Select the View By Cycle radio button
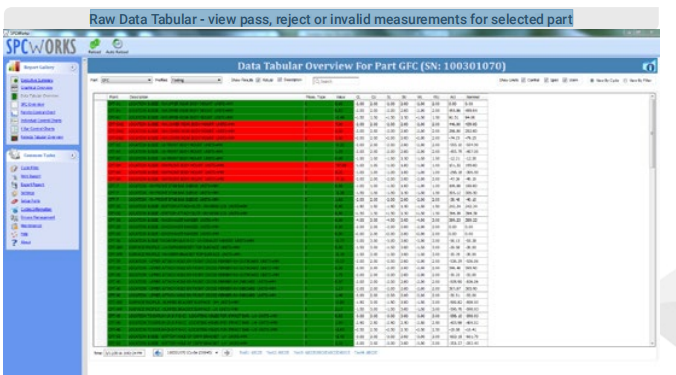Screen dimensions: 676x375 pyautogui.click(x=592, y=81)
